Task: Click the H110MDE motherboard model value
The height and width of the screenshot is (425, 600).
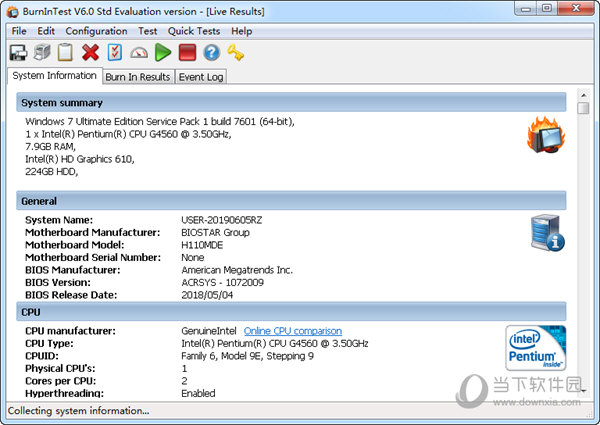Action: click(x=202, y=245)
